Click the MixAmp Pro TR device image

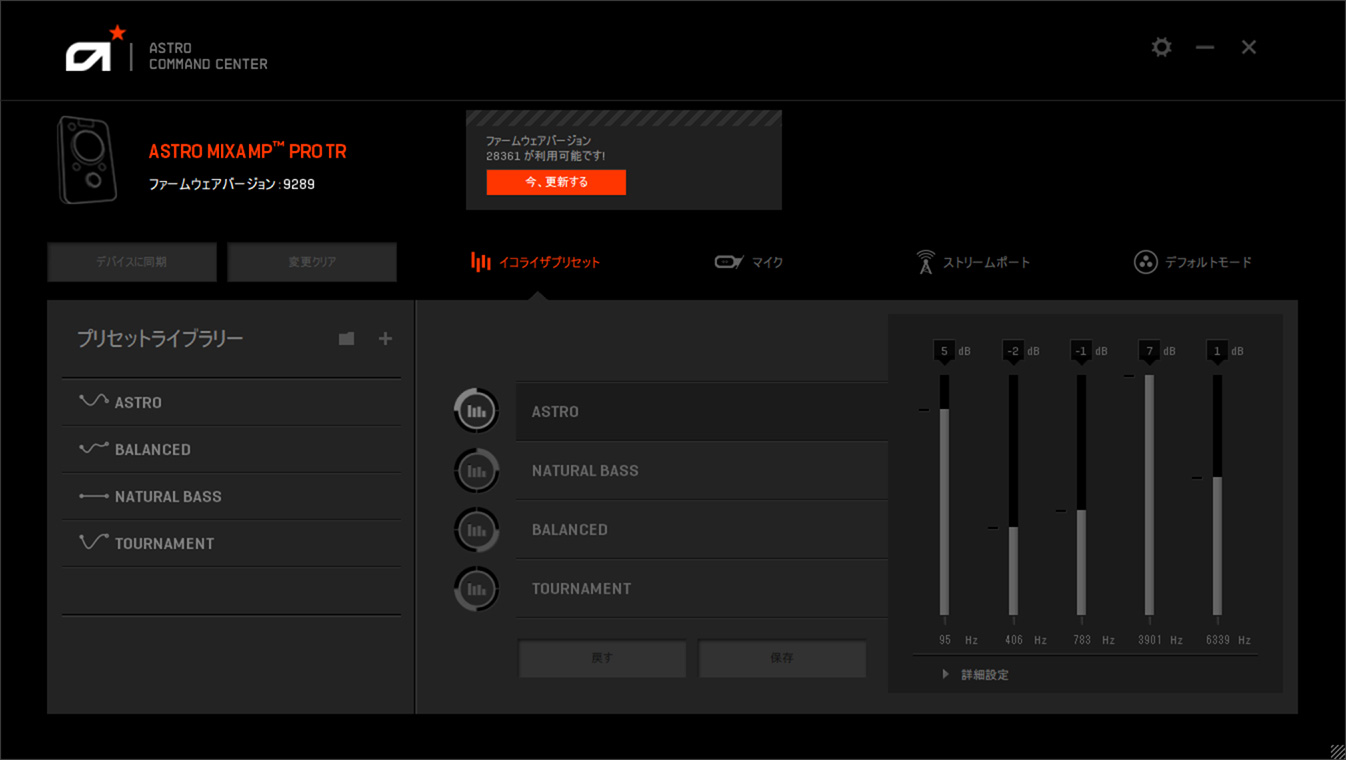(x=87, y=160)
